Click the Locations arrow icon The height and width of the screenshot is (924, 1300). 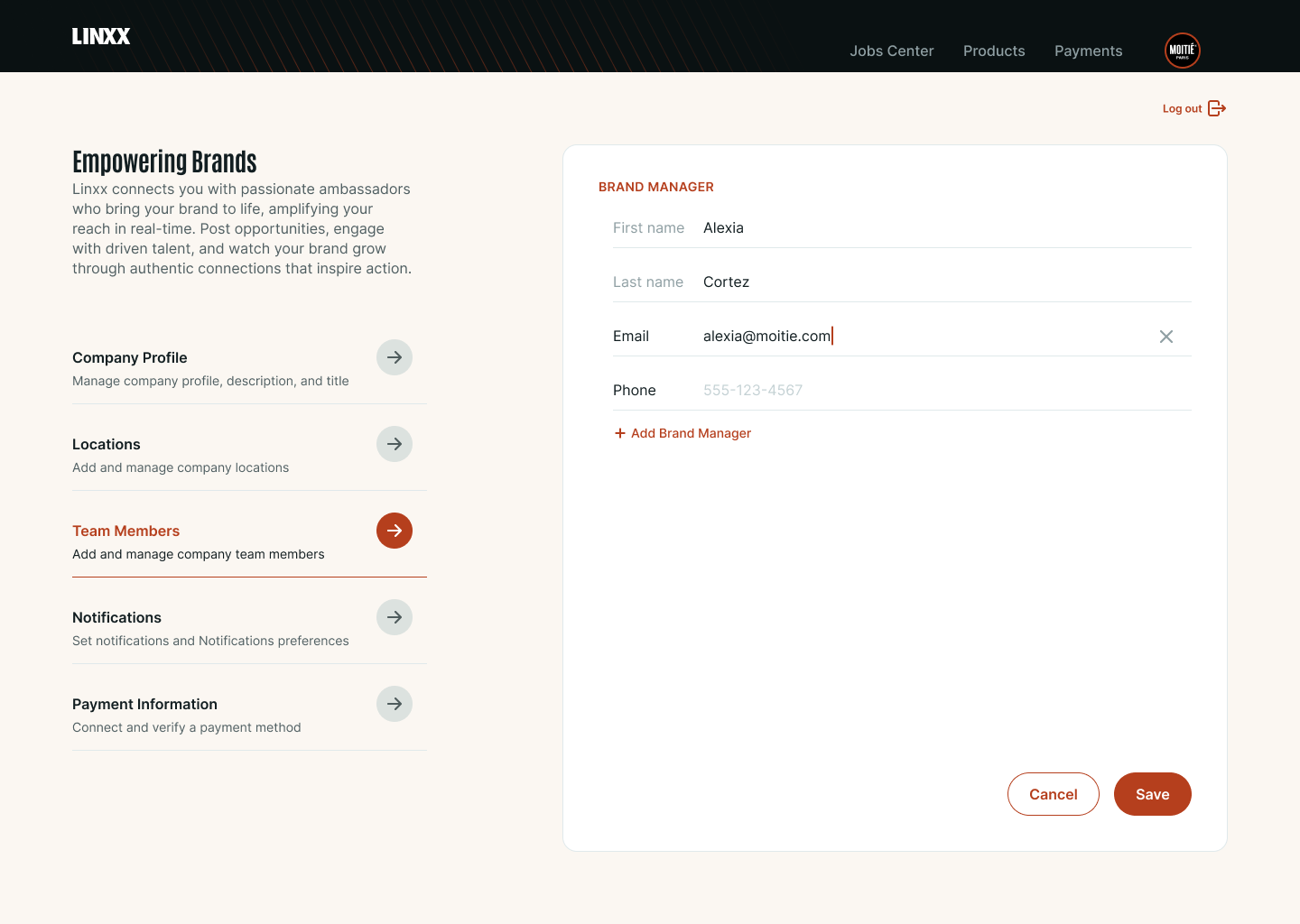pyautogui.click(x=395, y=444)
